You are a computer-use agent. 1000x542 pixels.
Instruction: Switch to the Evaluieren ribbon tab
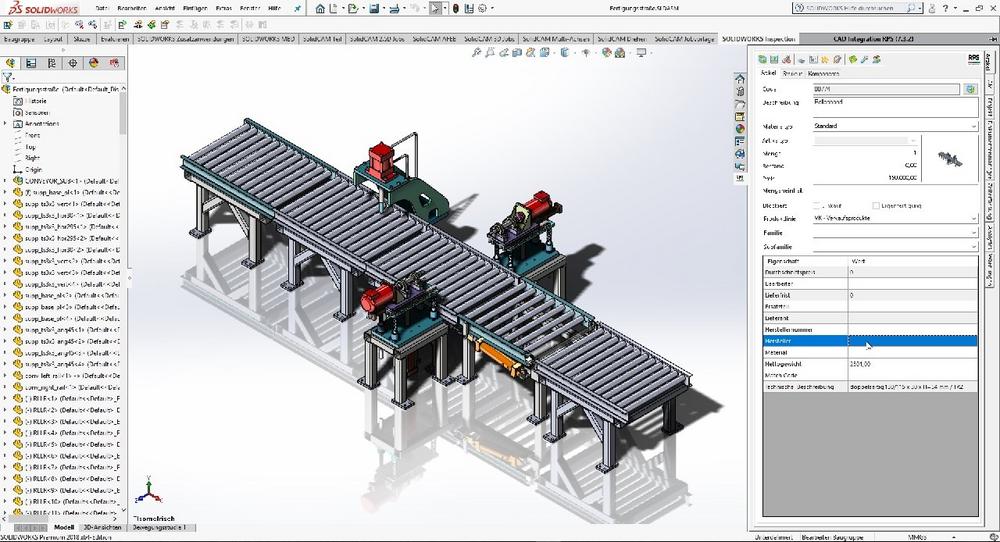click(x=114, y=38)
